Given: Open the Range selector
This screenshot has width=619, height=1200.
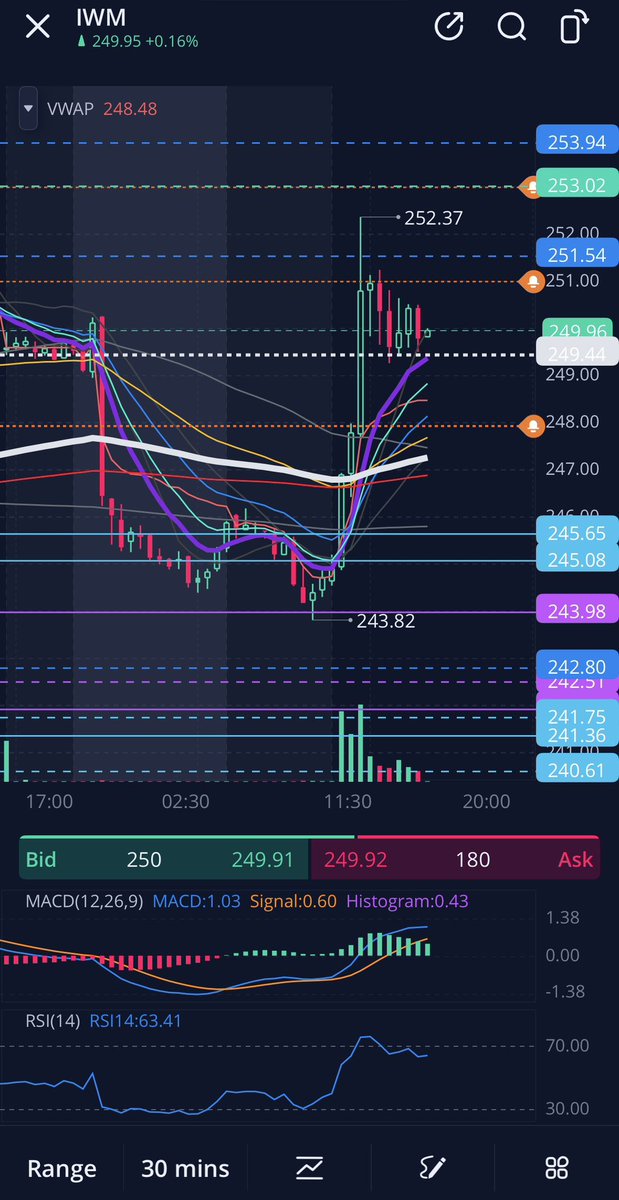Looking at the screenshot, I should 62,1168.
